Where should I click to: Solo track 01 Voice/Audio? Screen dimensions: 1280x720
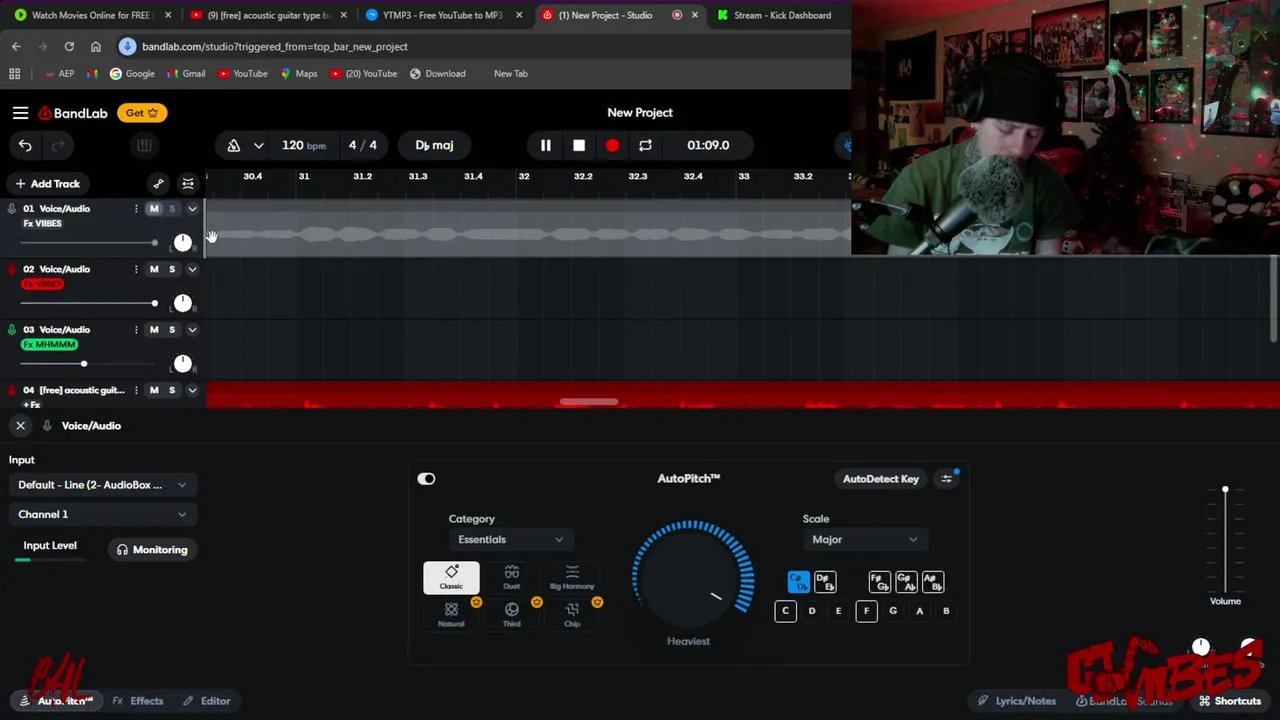(172, 209)
